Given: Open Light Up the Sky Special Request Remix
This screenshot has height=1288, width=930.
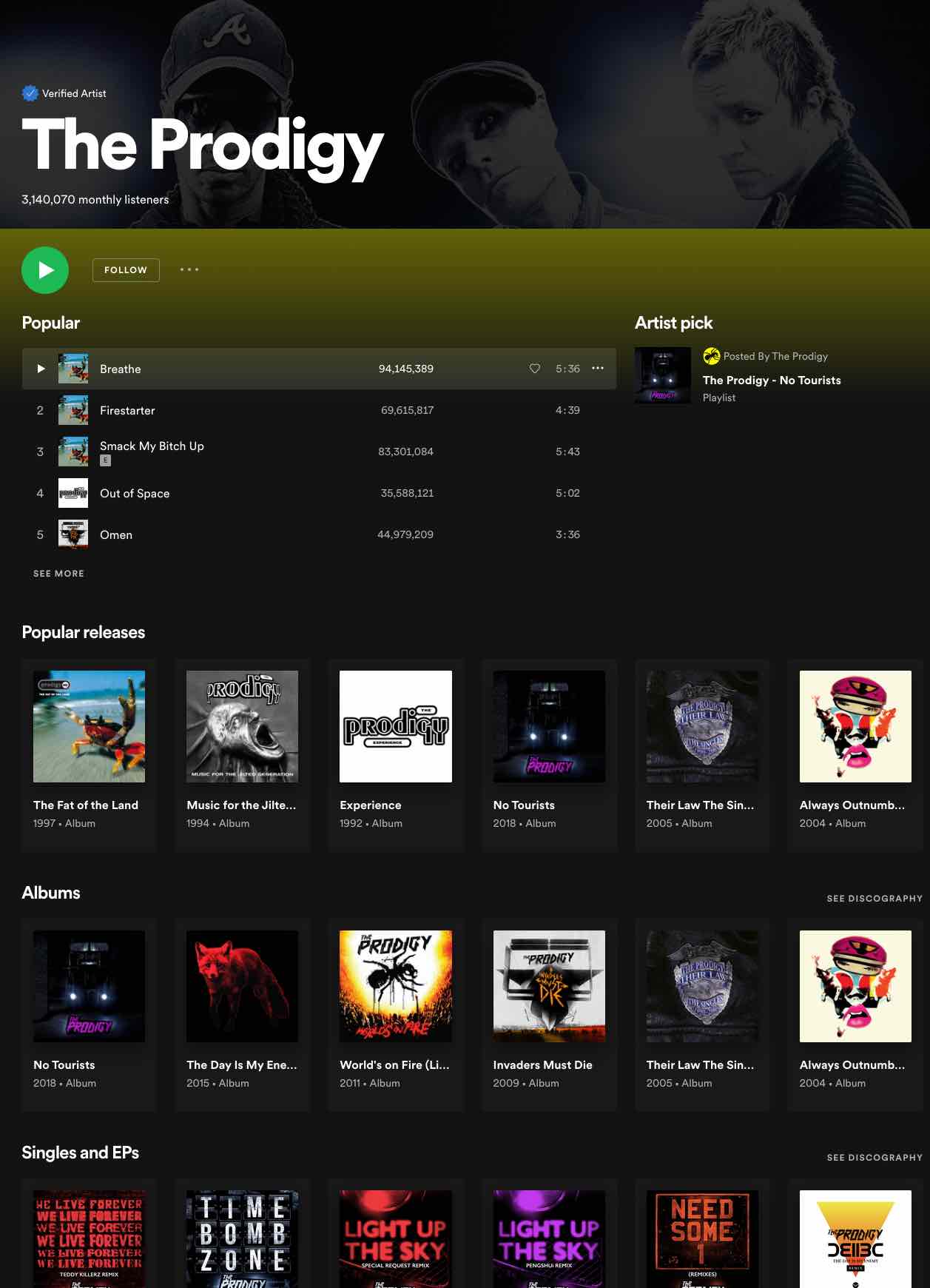Looking at the screenshot, I should coord(396,1238).
